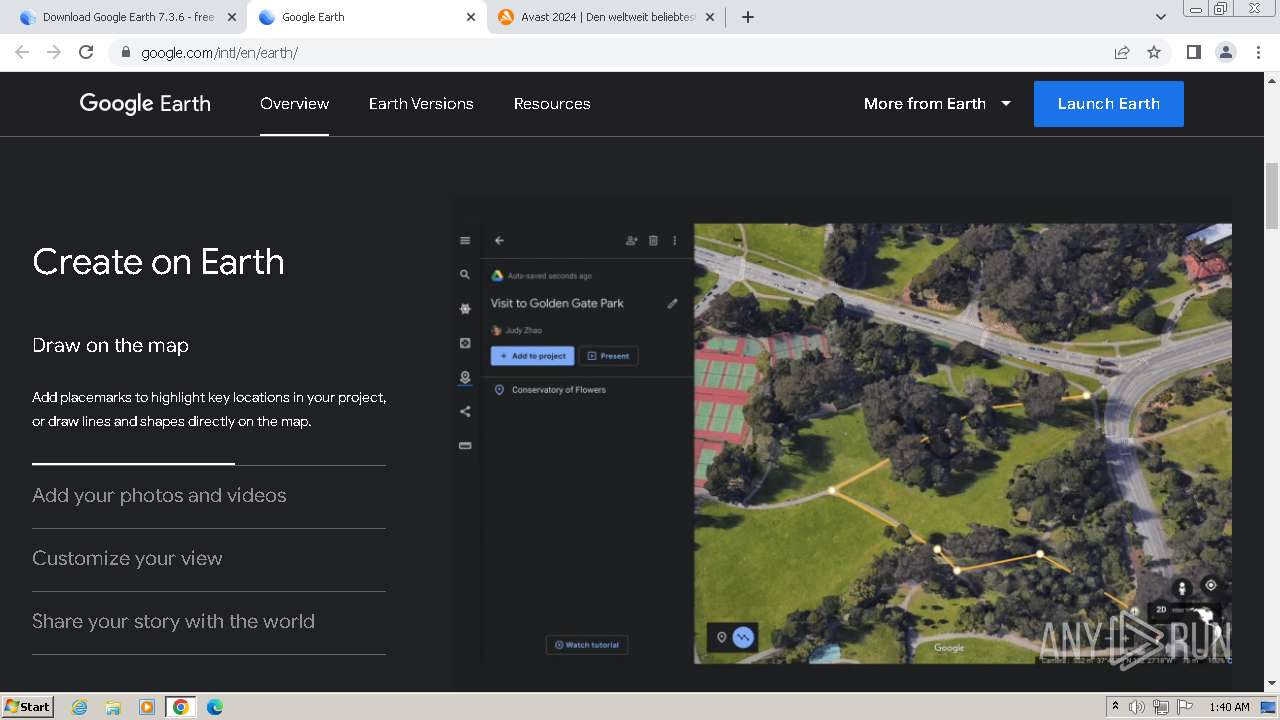This screenshot has width=1280, height=720.
Task: Bookmark this page with the star icon
Action: pos(1154,53)
